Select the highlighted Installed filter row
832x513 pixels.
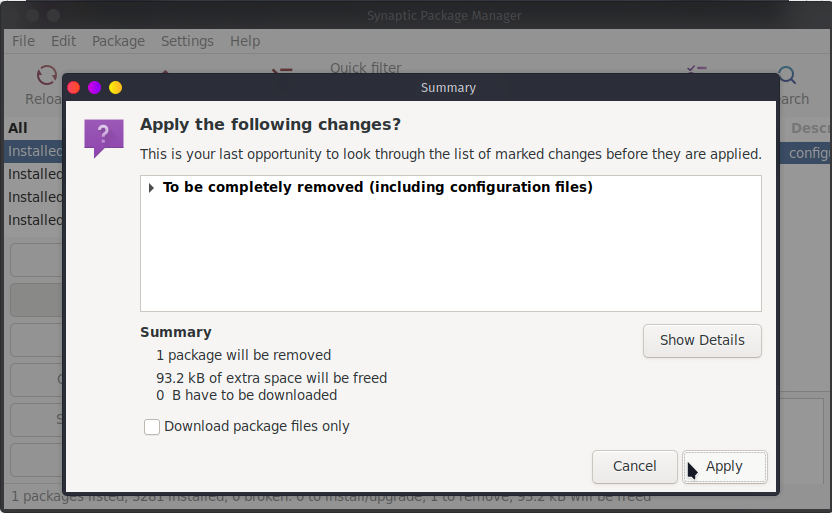pos(35,152)
